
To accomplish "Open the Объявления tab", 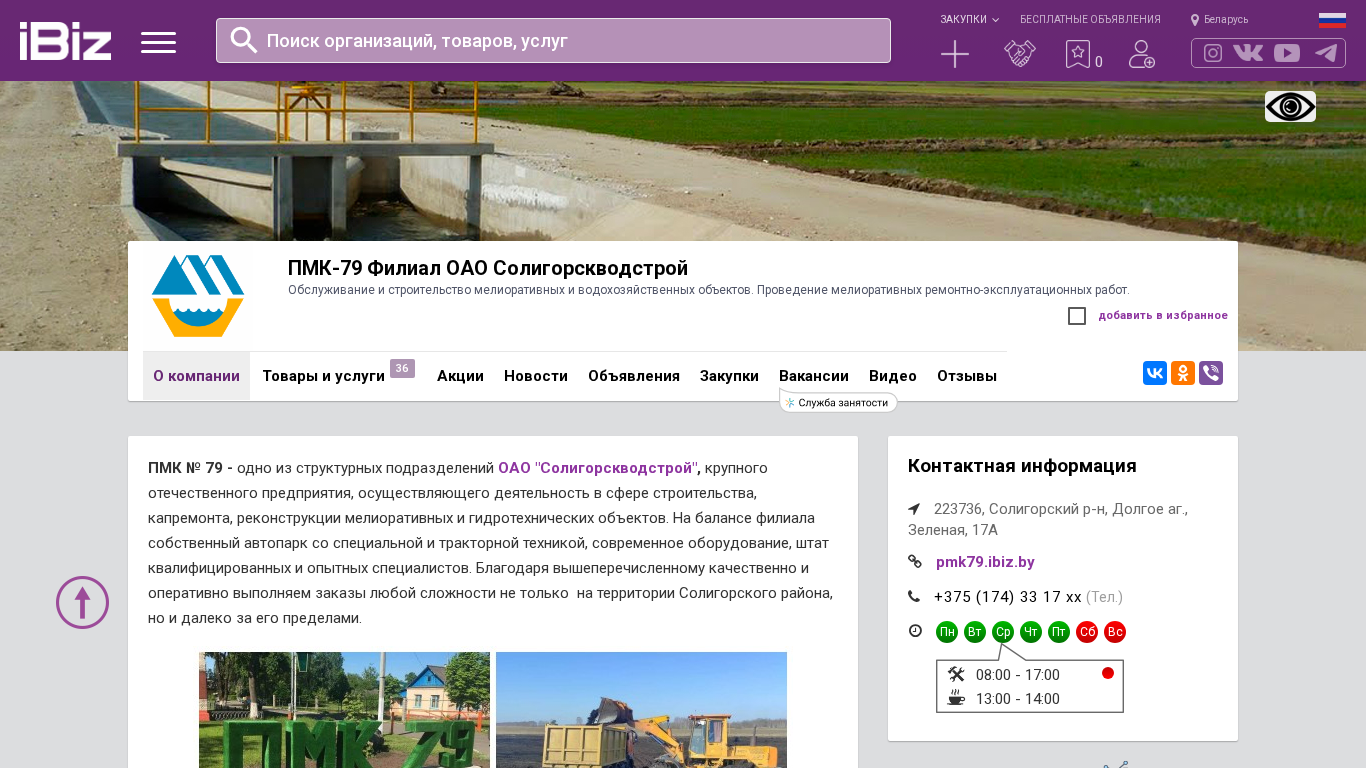I will pyautogui.click(x=634, y=376).
